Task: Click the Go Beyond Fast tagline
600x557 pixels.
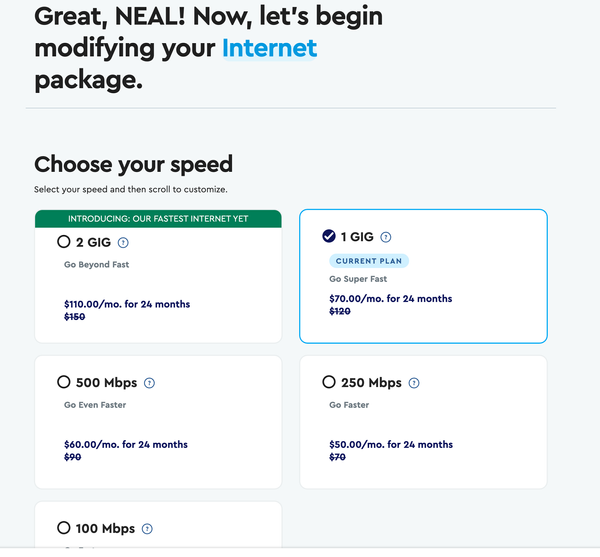Action: coord(96,265)
